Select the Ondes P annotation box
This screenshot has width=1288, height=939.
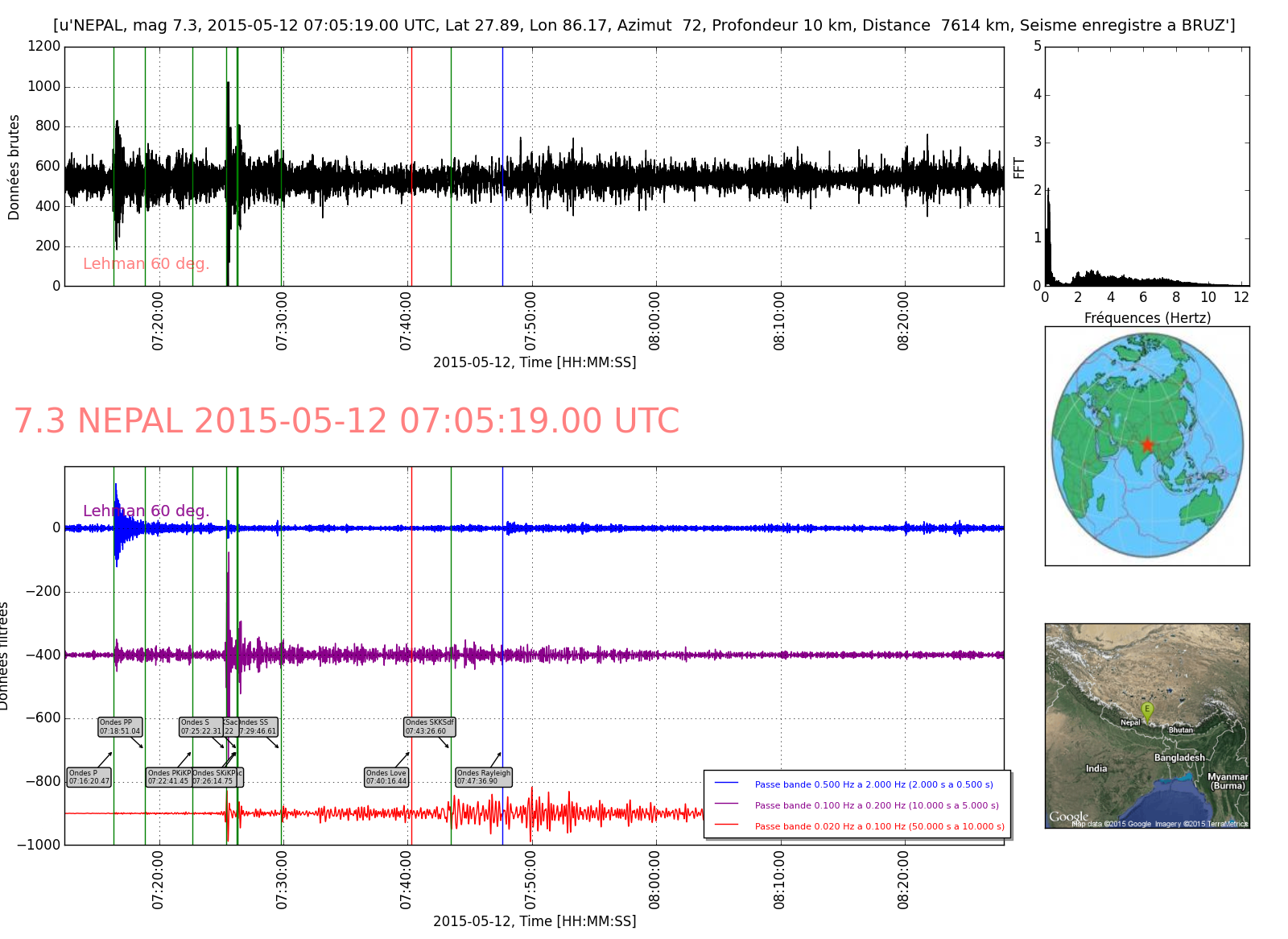pos(89,777)
